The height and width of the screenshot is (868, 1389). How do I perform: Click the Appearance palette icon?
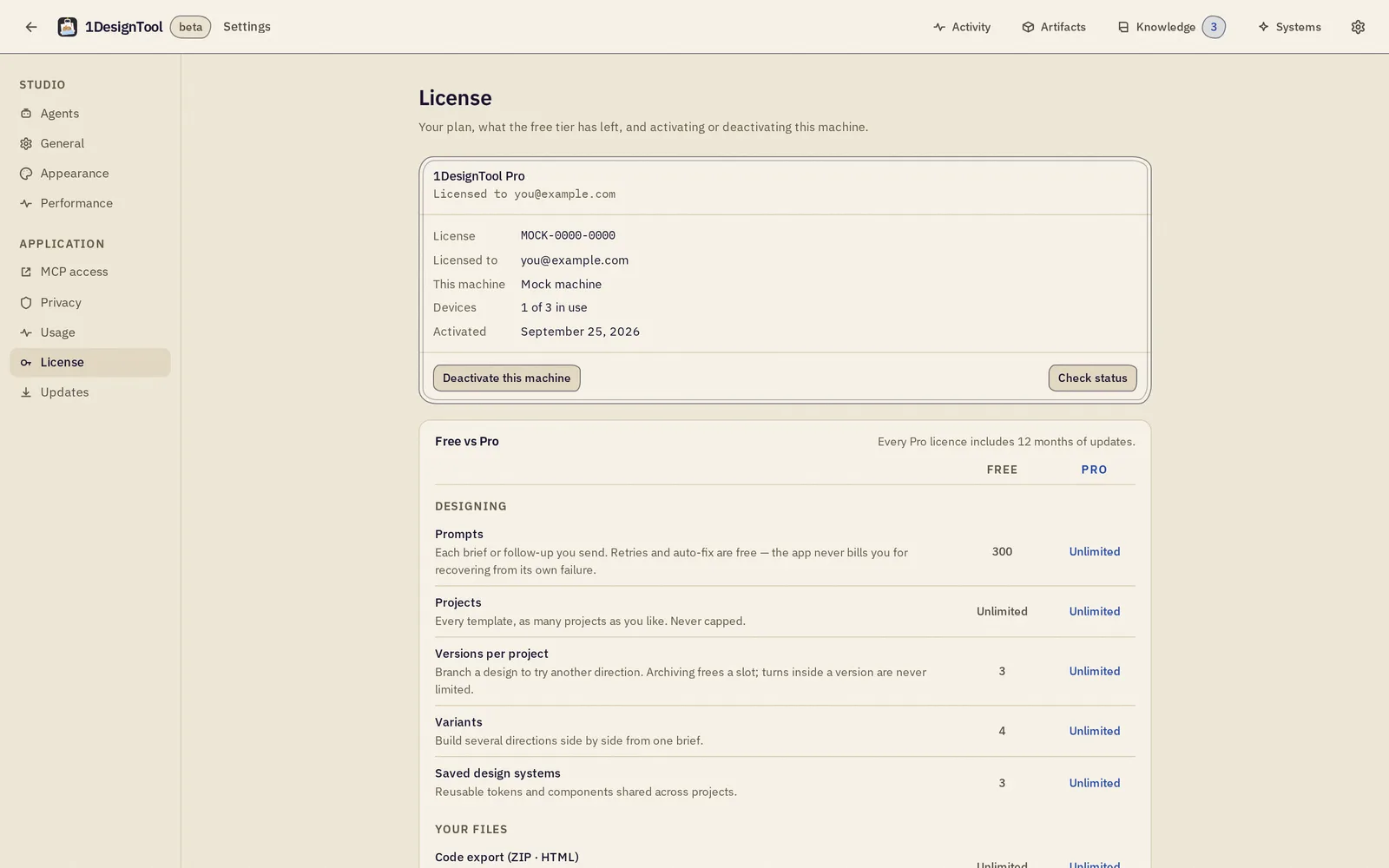tap(26, 174)
